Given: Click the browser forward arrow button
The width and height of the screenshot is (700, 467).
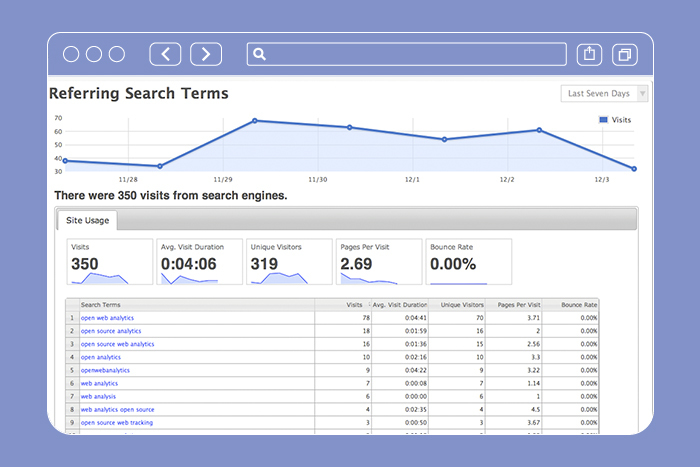Looking at the screenshot, I should (x=206, y=54).
